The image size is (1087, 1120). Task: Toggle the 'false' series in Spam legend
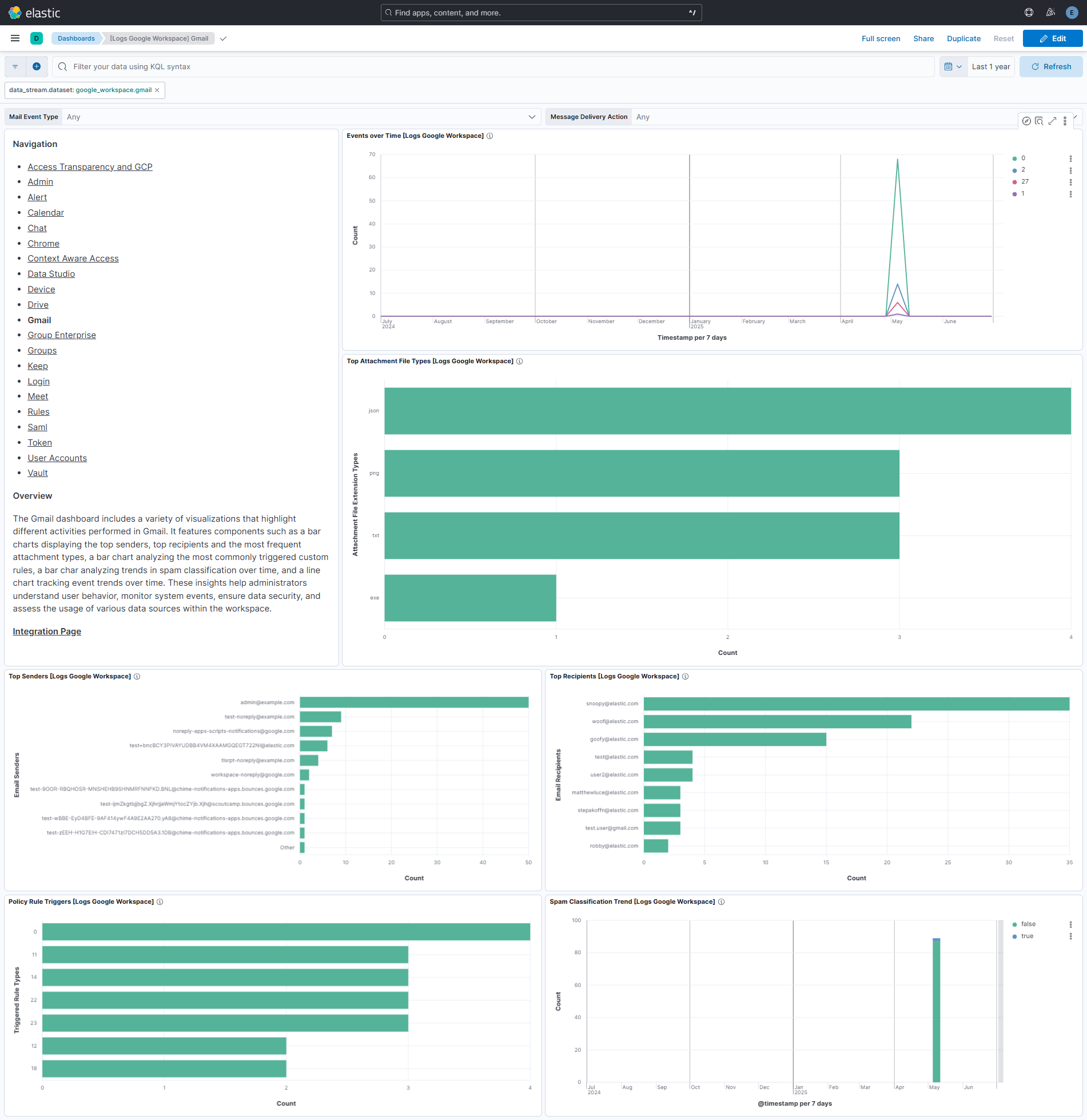(1028, 924)
